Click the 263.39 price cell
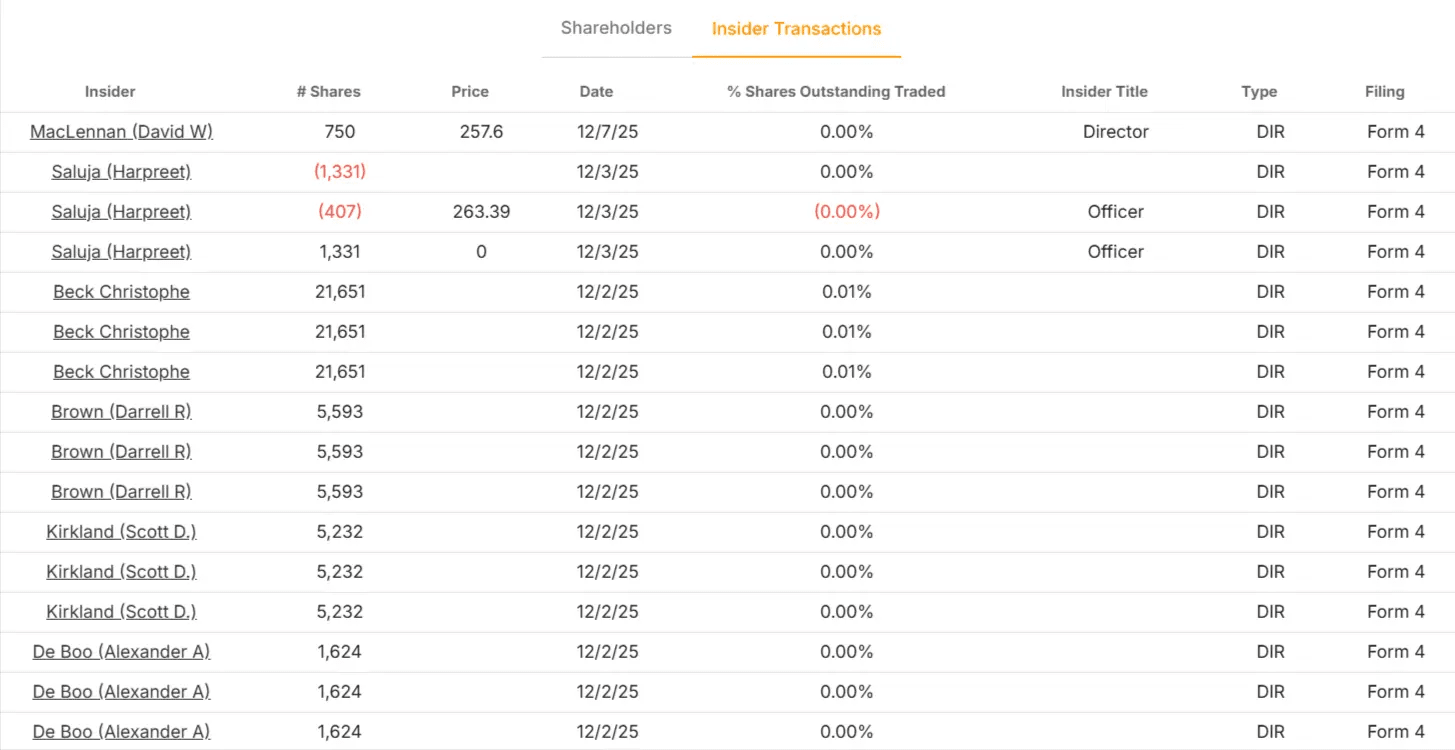This screenshot has height=750, width=1455. (481, 212)
